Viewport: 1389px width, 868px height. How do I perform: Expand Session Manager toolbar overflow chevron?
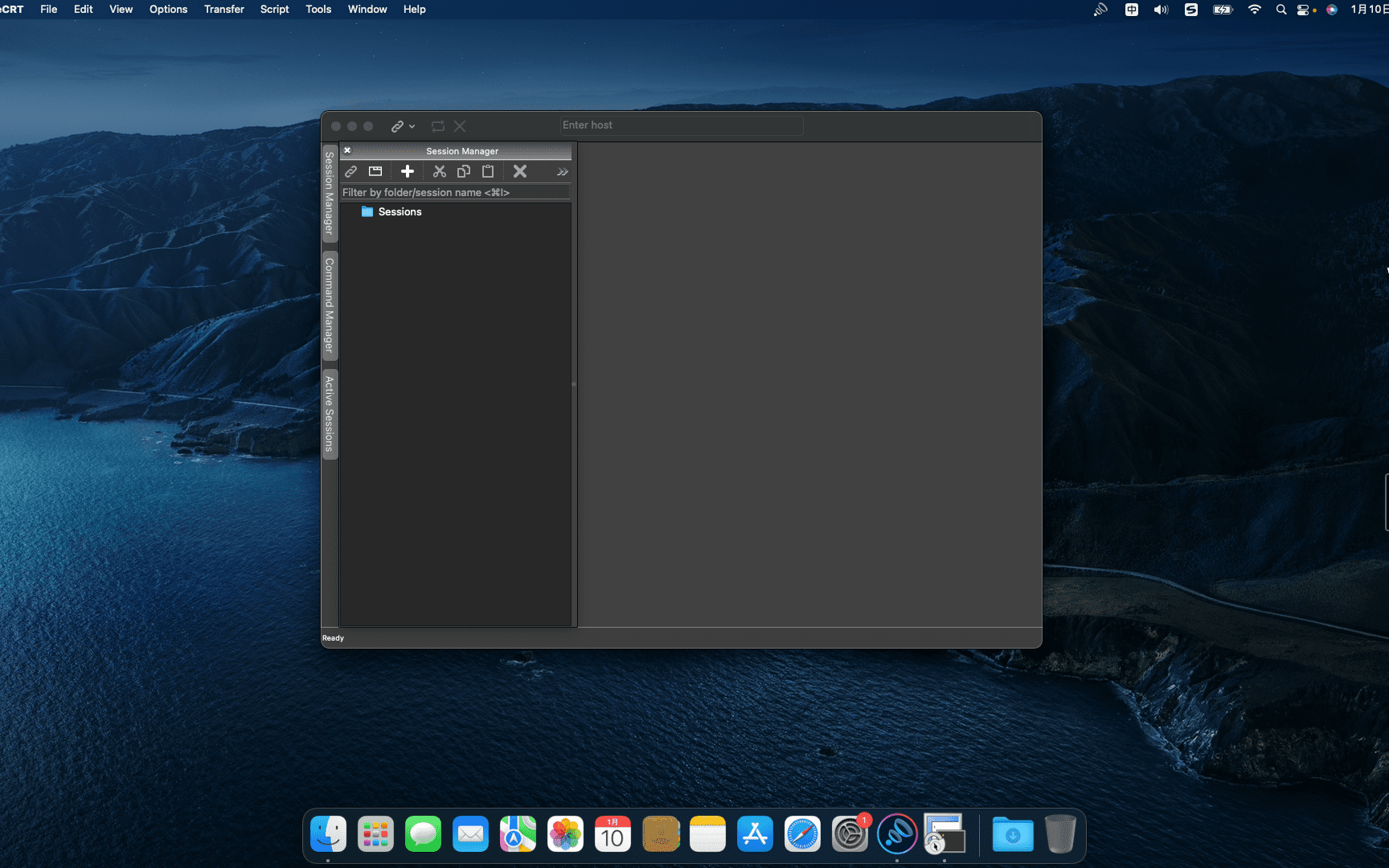(562, 172)
